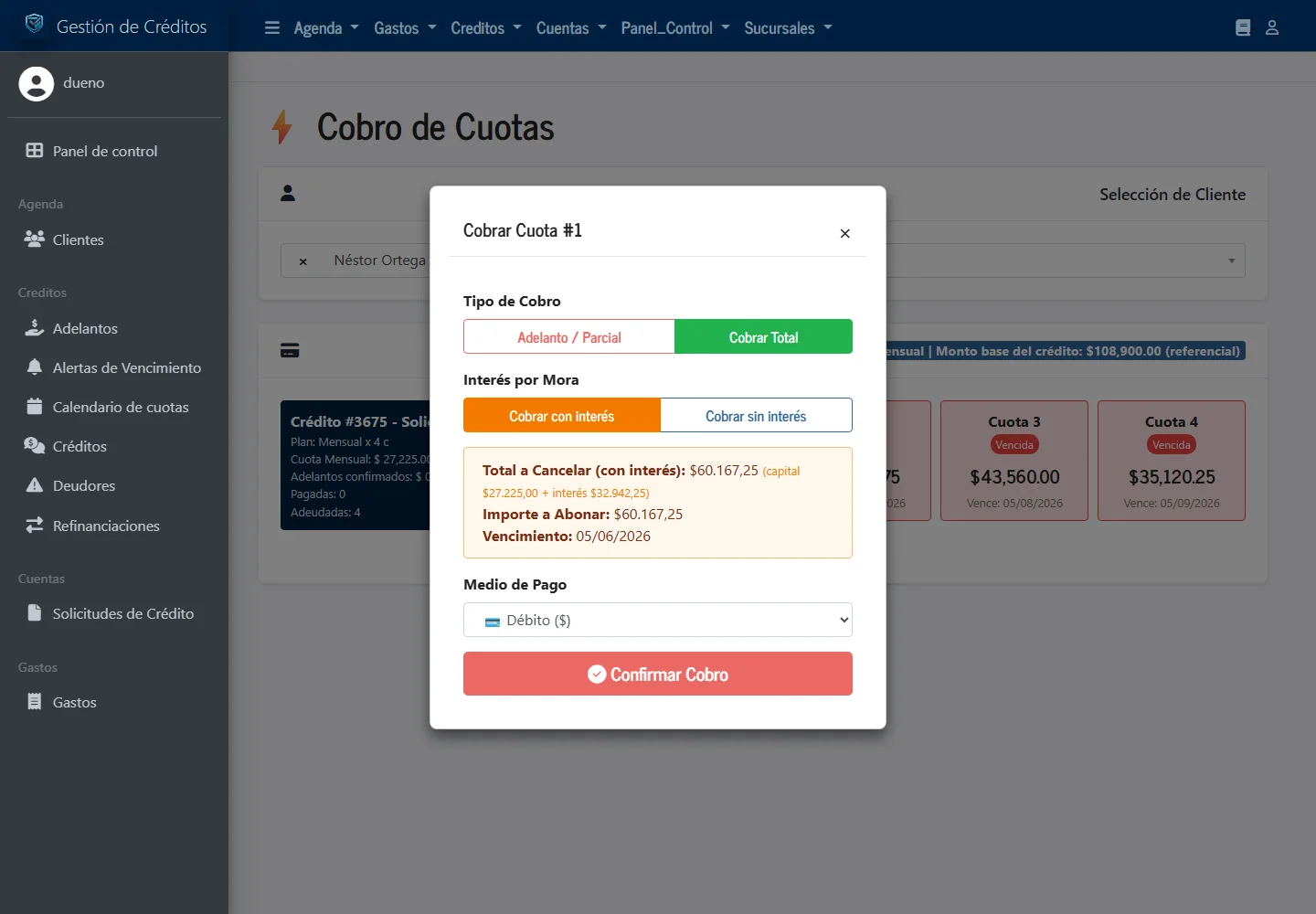Click the Vencida badge on Cuota 3
1316x914 pixels.
click(1014, 445)
